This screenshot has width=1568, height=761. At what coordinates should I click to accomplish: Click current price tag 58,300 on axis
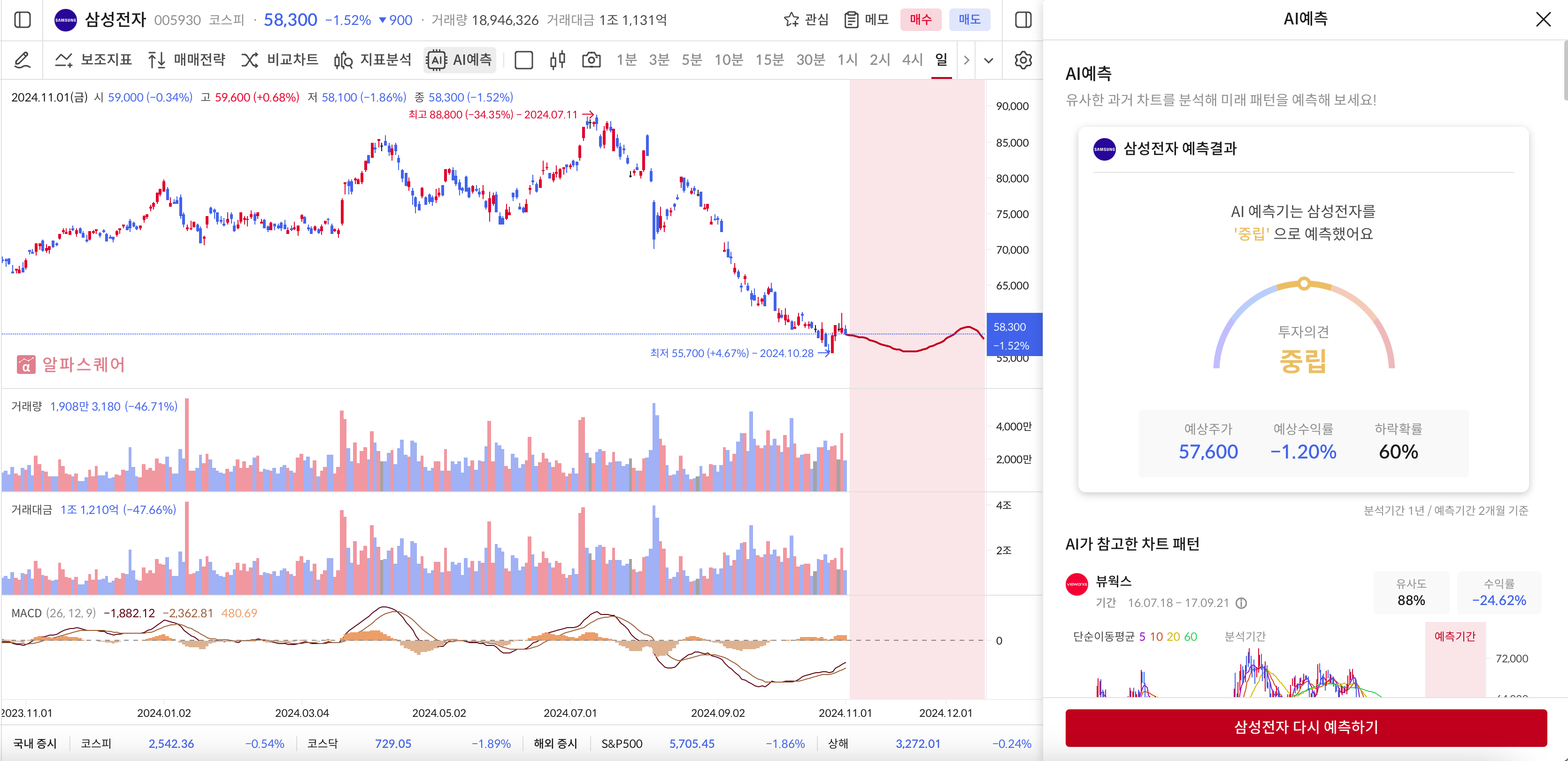1014,335
